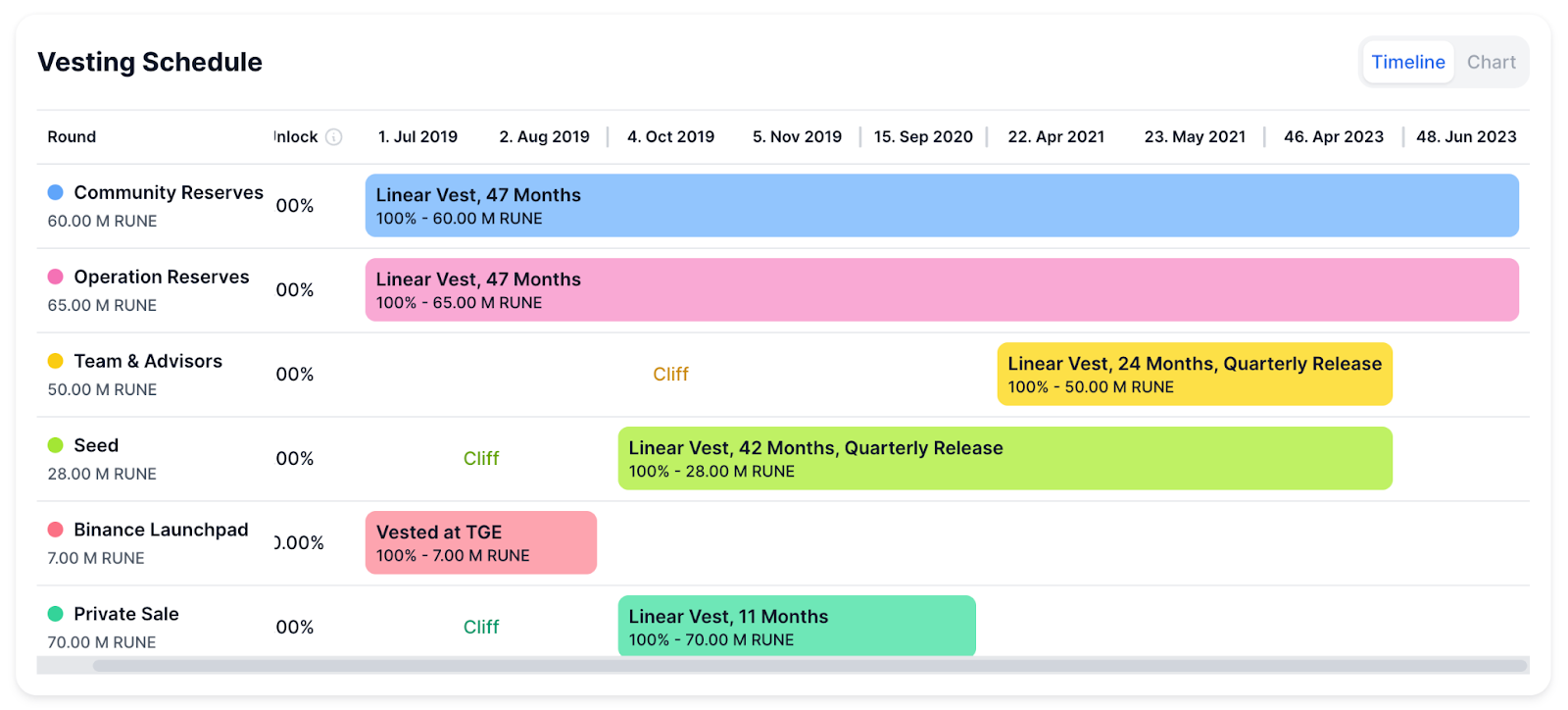Click the 5. Nov 2019 column header

pyautogui.click(x=797, y=137)
